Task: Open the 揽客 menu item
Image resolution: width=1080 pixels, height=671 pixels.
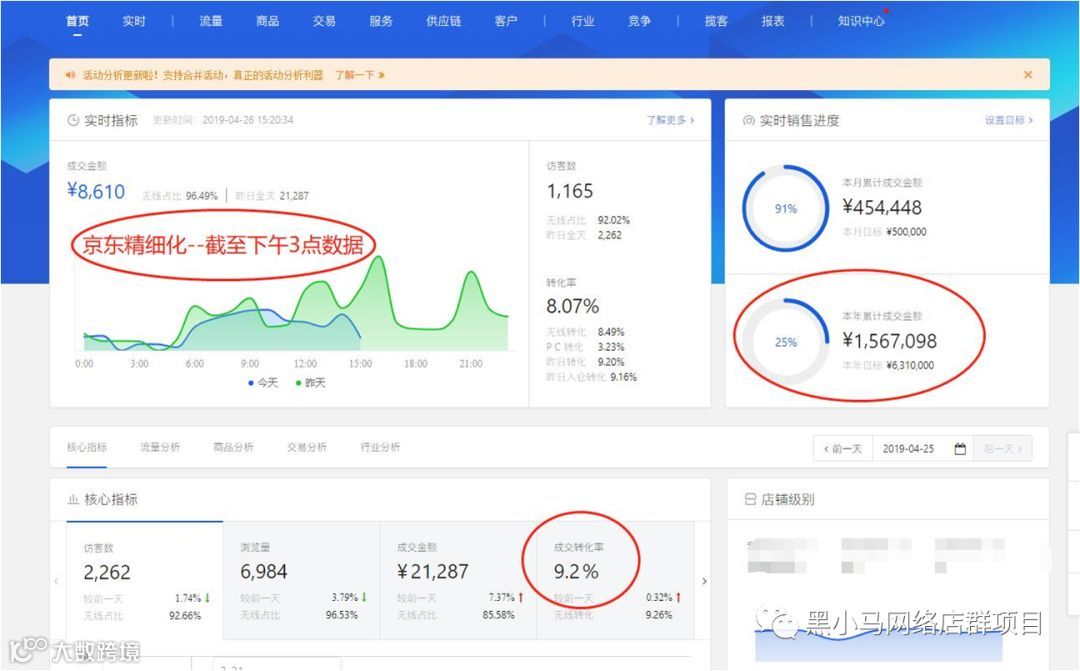Action: (716, 21)
